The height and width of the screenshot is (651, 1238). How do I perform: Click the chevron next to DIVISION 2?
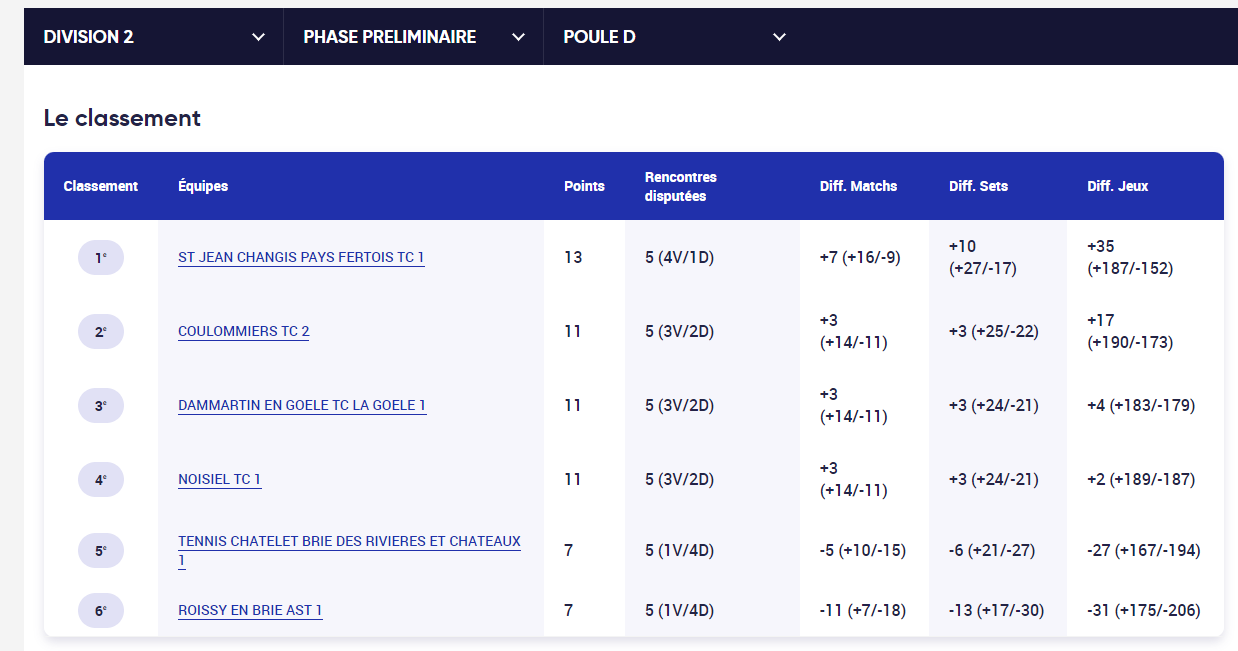point(258,37)
